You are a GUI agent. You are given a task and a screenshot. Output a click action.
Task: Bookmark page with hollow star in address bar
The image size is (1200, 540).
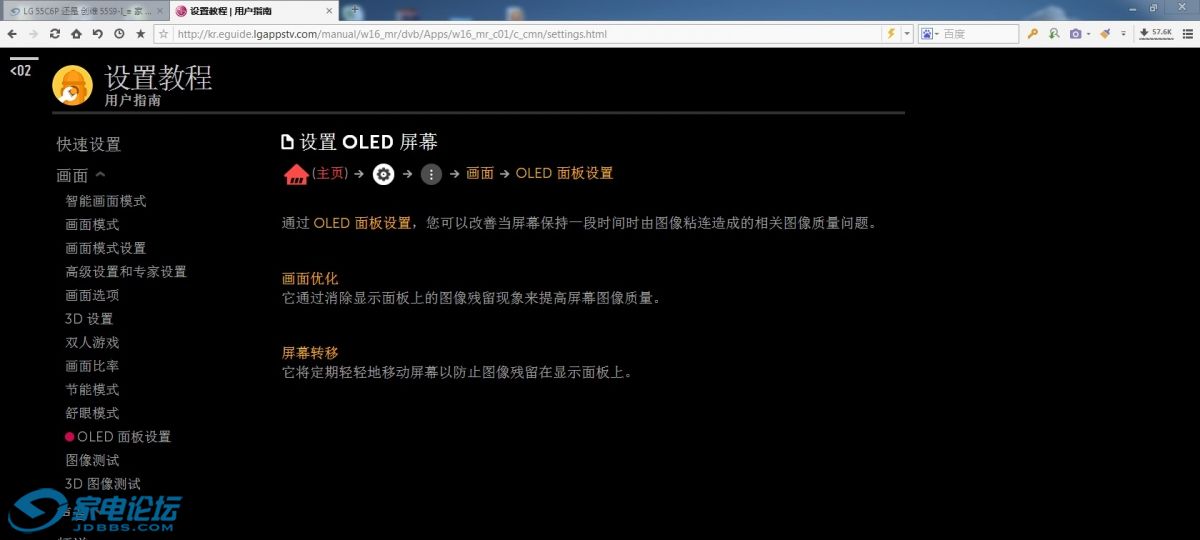(x=162, y=34)
